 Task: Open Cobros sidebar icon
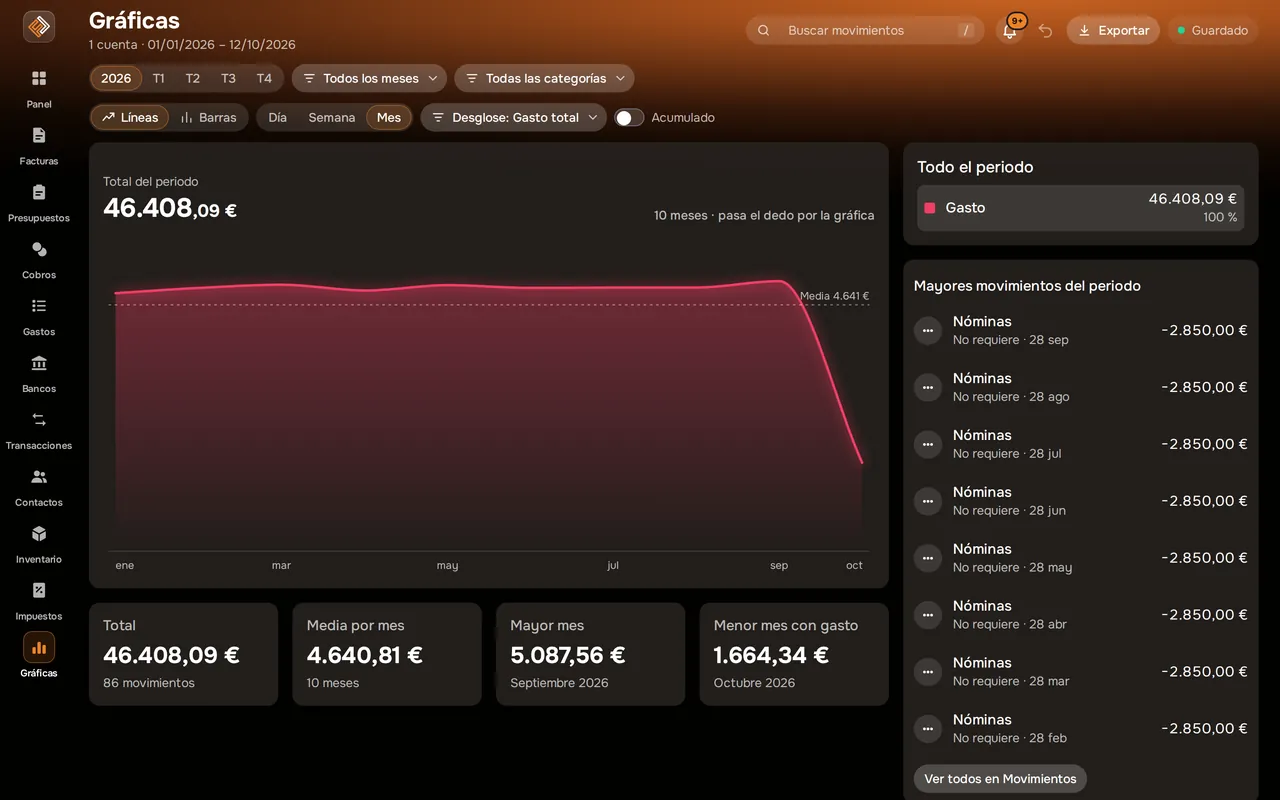coord(39,259)
